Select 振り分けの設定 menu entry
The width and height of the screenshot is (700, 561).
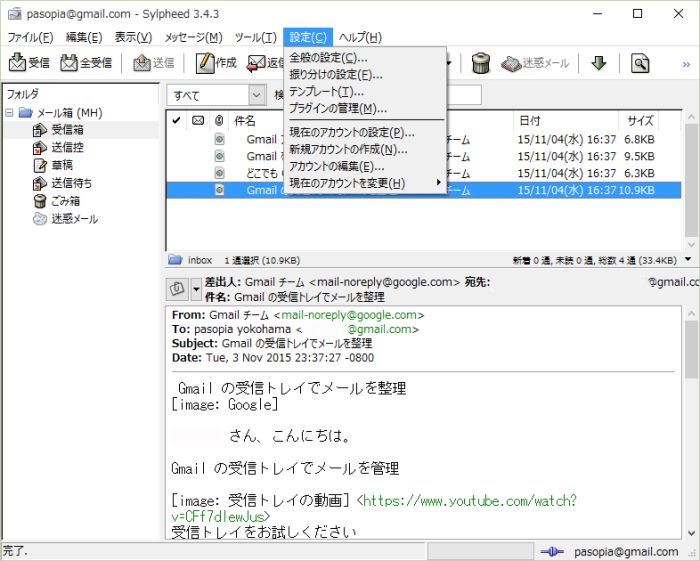point(335,75)
